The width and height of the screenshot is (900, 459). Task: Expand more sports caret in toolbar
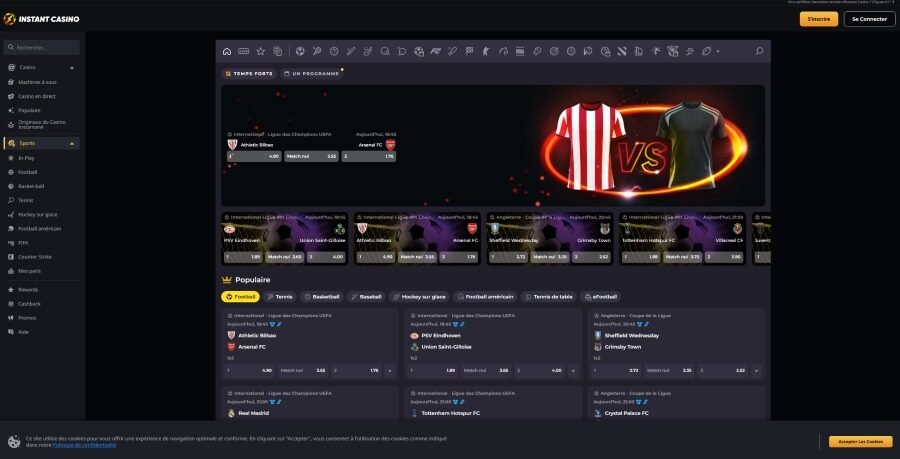click(718, 52)
